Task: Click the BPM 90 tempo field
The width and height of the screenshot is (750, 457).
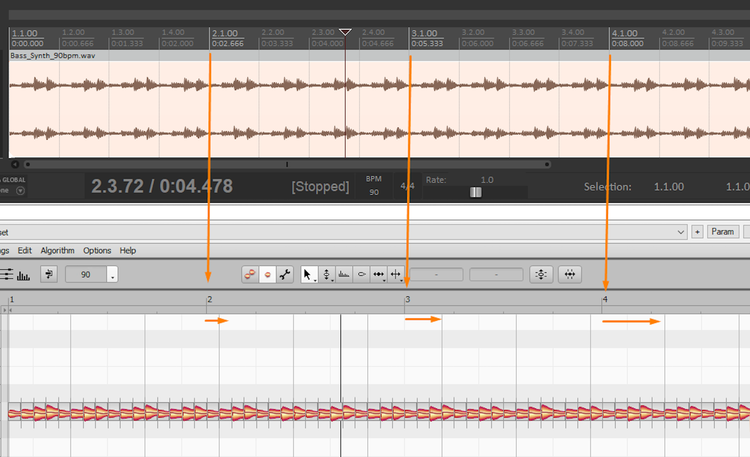Action: coord(374,192)
